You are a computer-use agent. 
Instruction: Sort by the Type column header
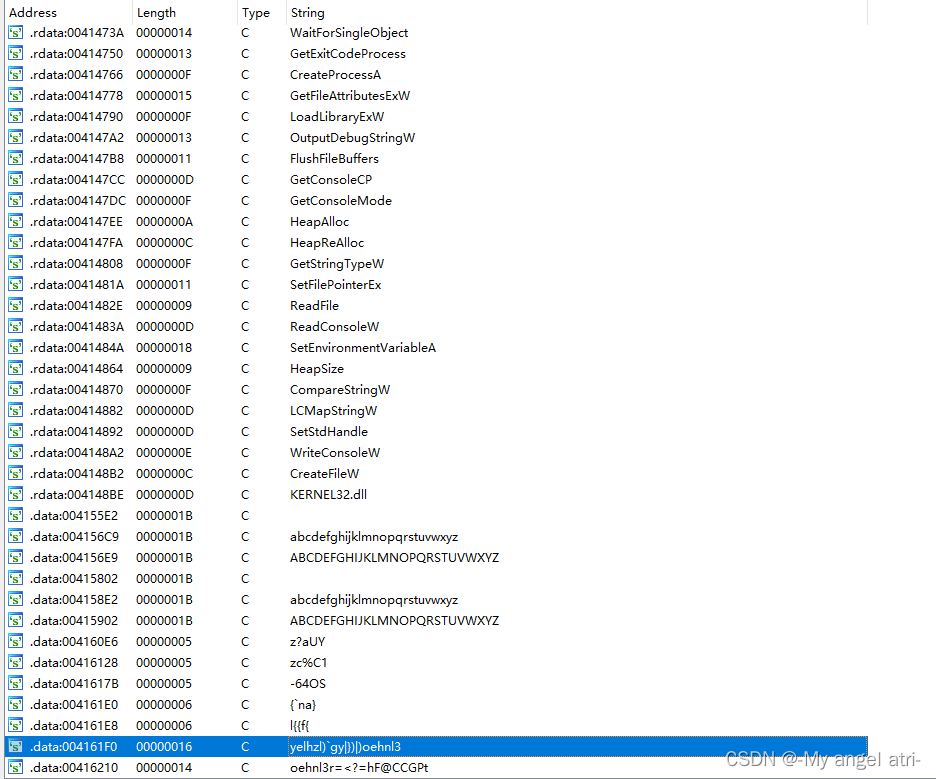click(256, 13)
